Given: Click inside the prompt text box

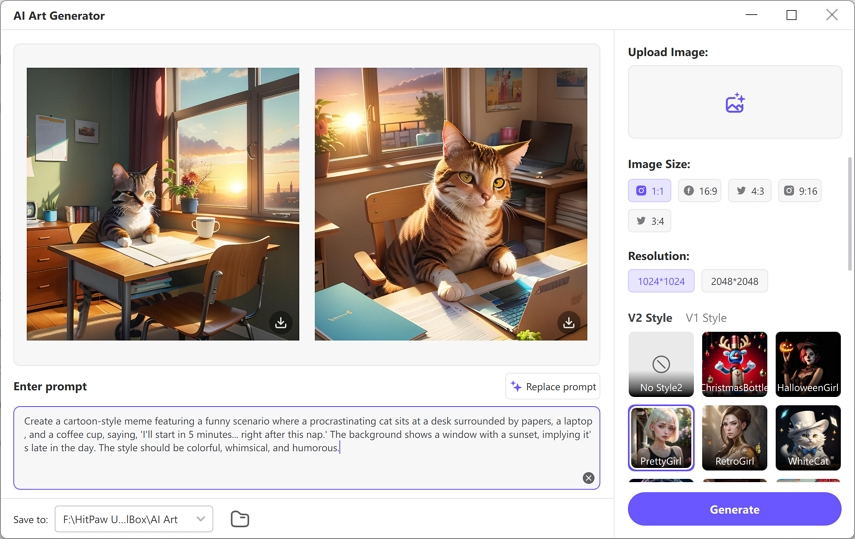Looking at the screenshot, I should (x=306, y=447).
